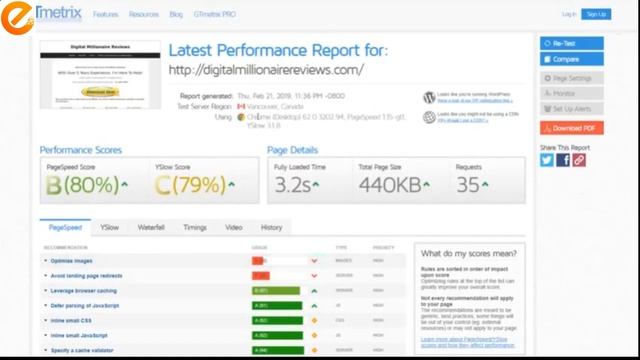Switch to the YSlow tab
This screenshot has width=640, height=360.
(x=109, y=227)
